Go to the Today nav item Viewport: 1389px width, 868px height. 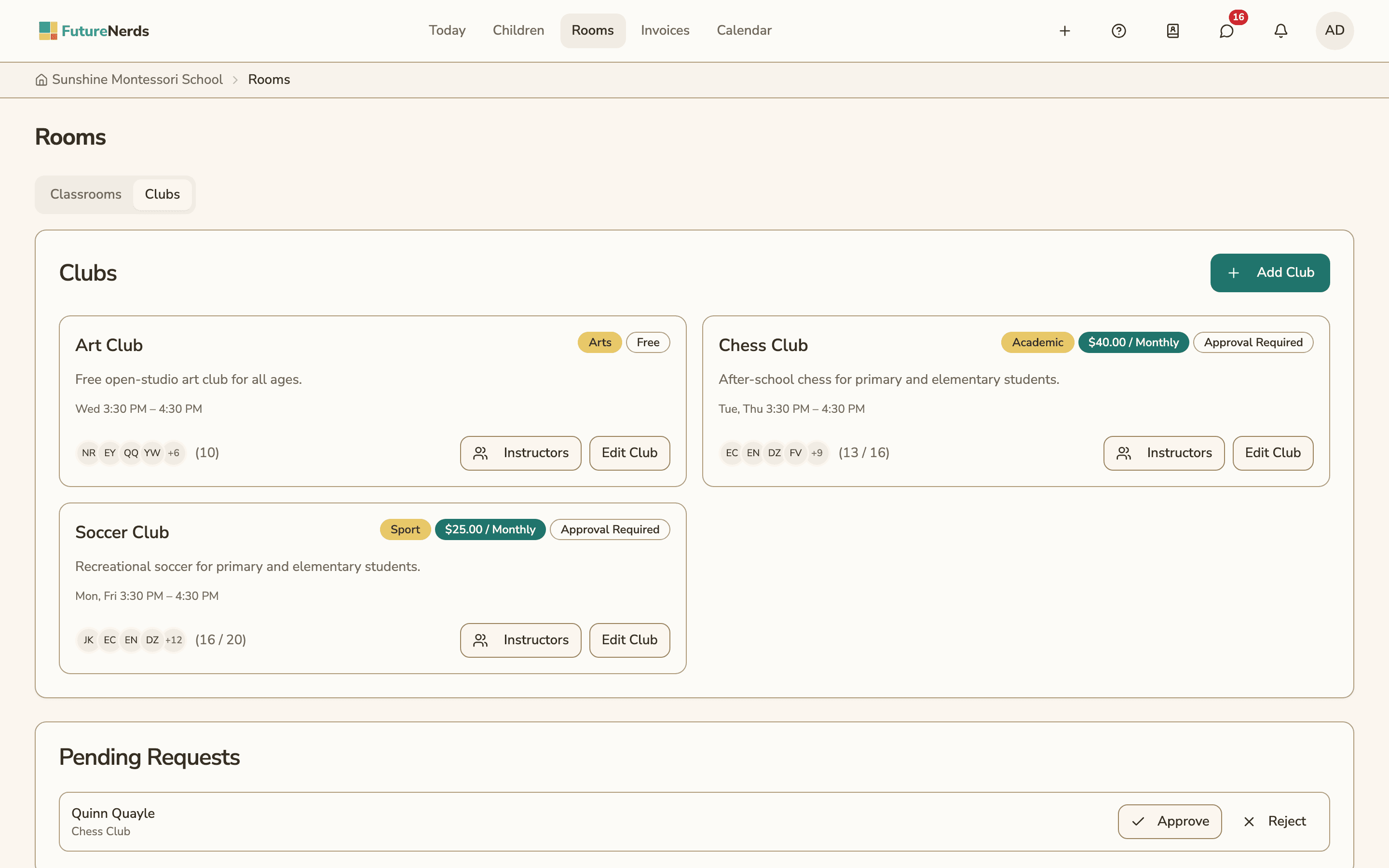click(447, 30)
